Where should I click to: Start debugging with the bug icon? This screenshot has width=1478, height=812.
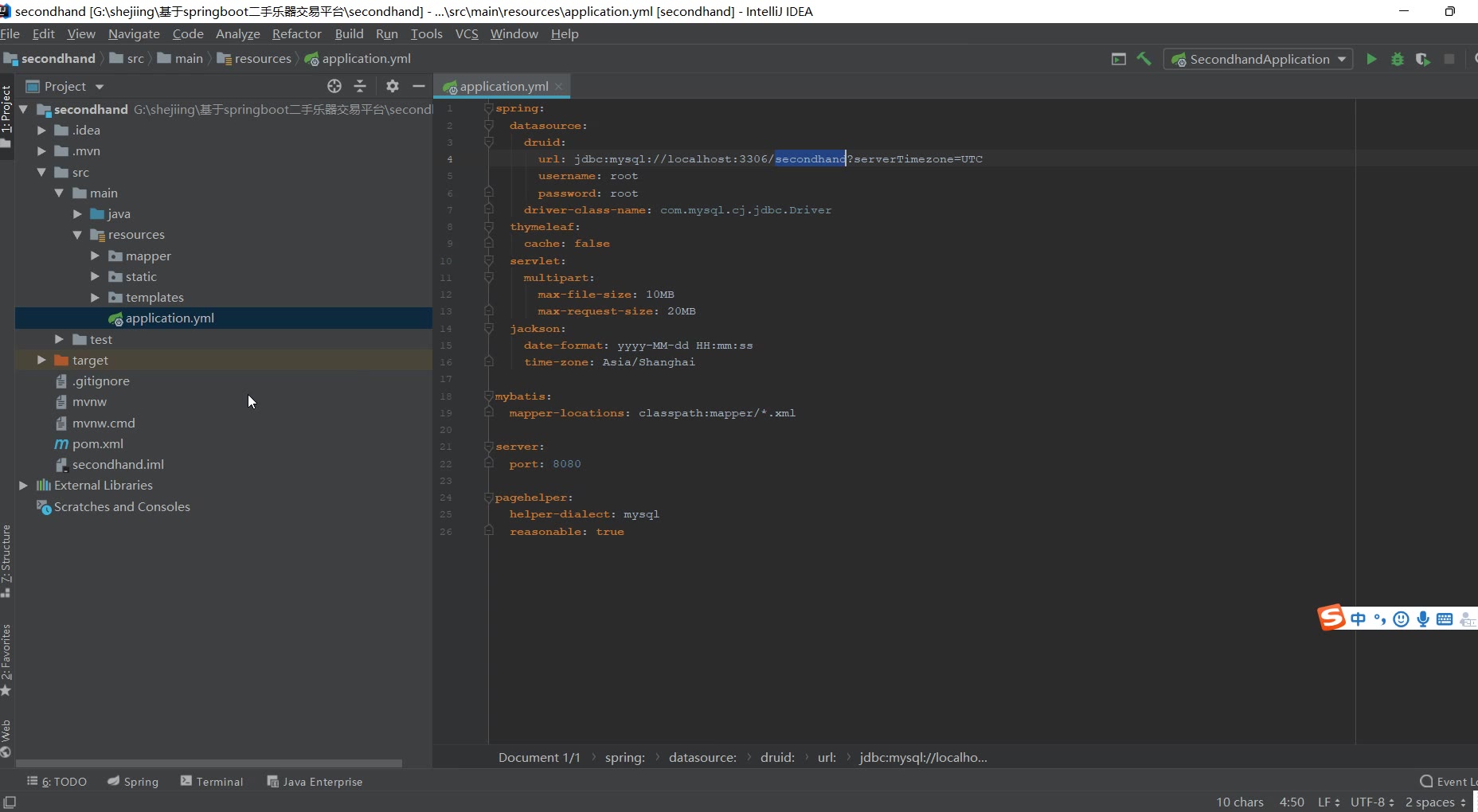pyautogui.click(x=1397, y=59)
